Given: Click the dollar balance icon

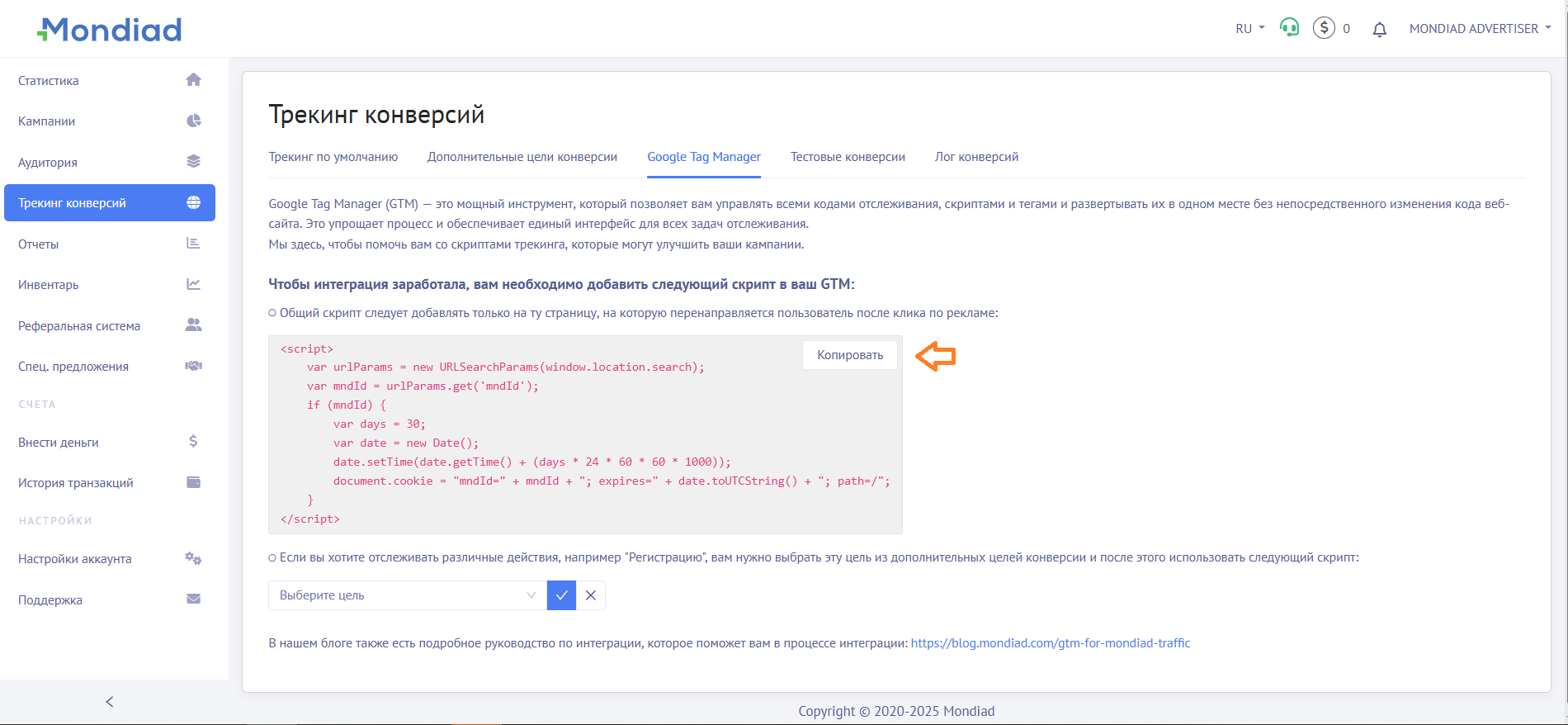Looking at the screenshot, I should (x=1324, y=28).
